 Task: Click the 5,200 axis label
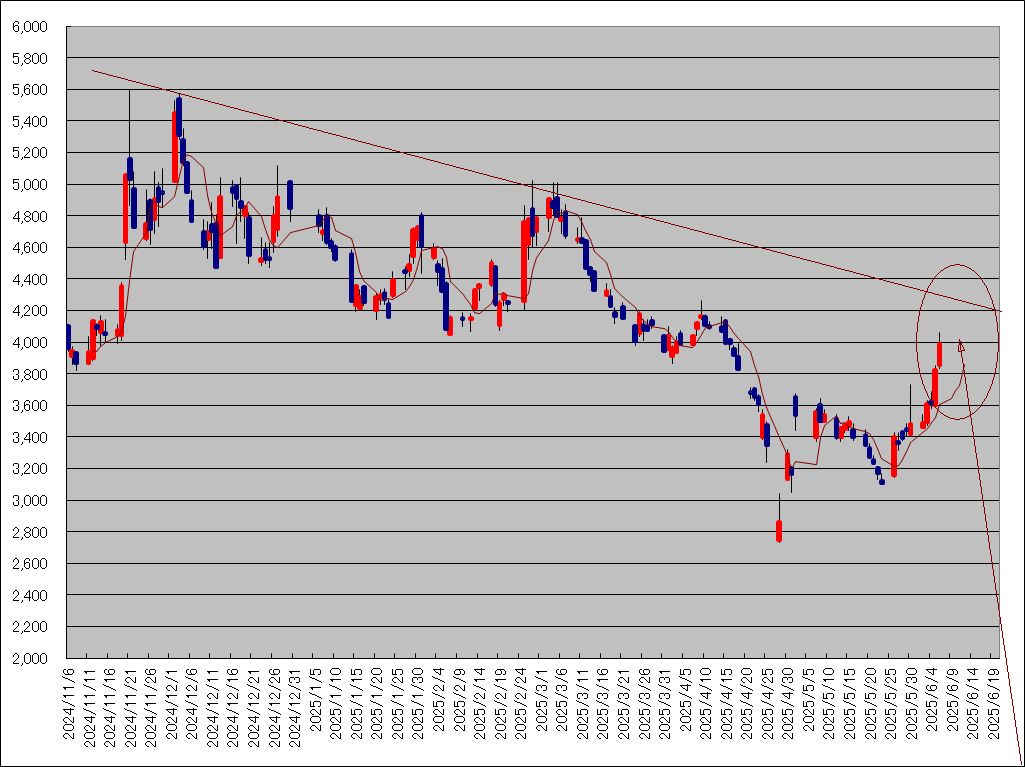click(x=30, y=153)
